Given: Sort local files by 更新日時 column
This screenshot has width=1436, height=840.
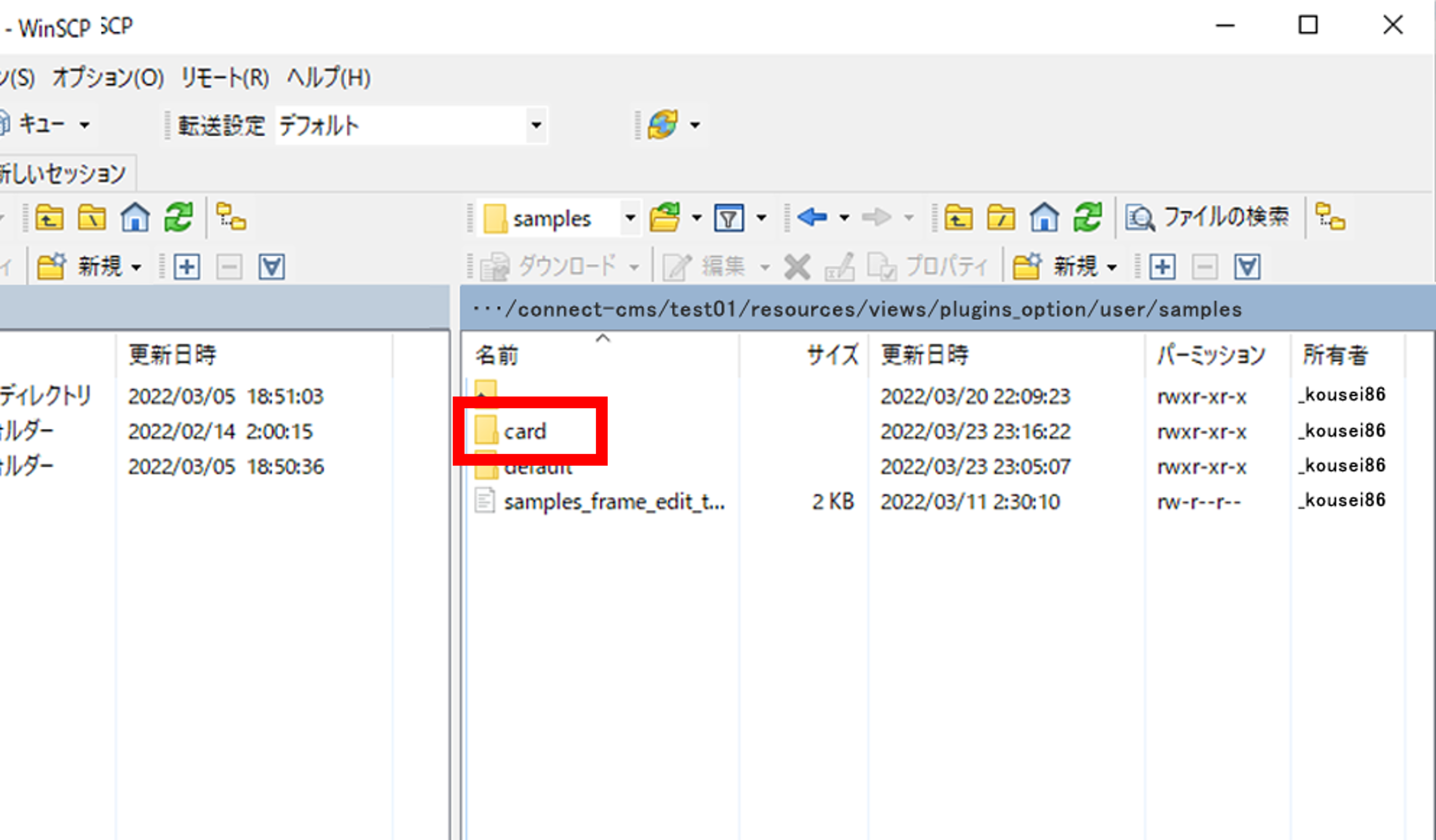Looking at the screenshot, I should (254, 355).
